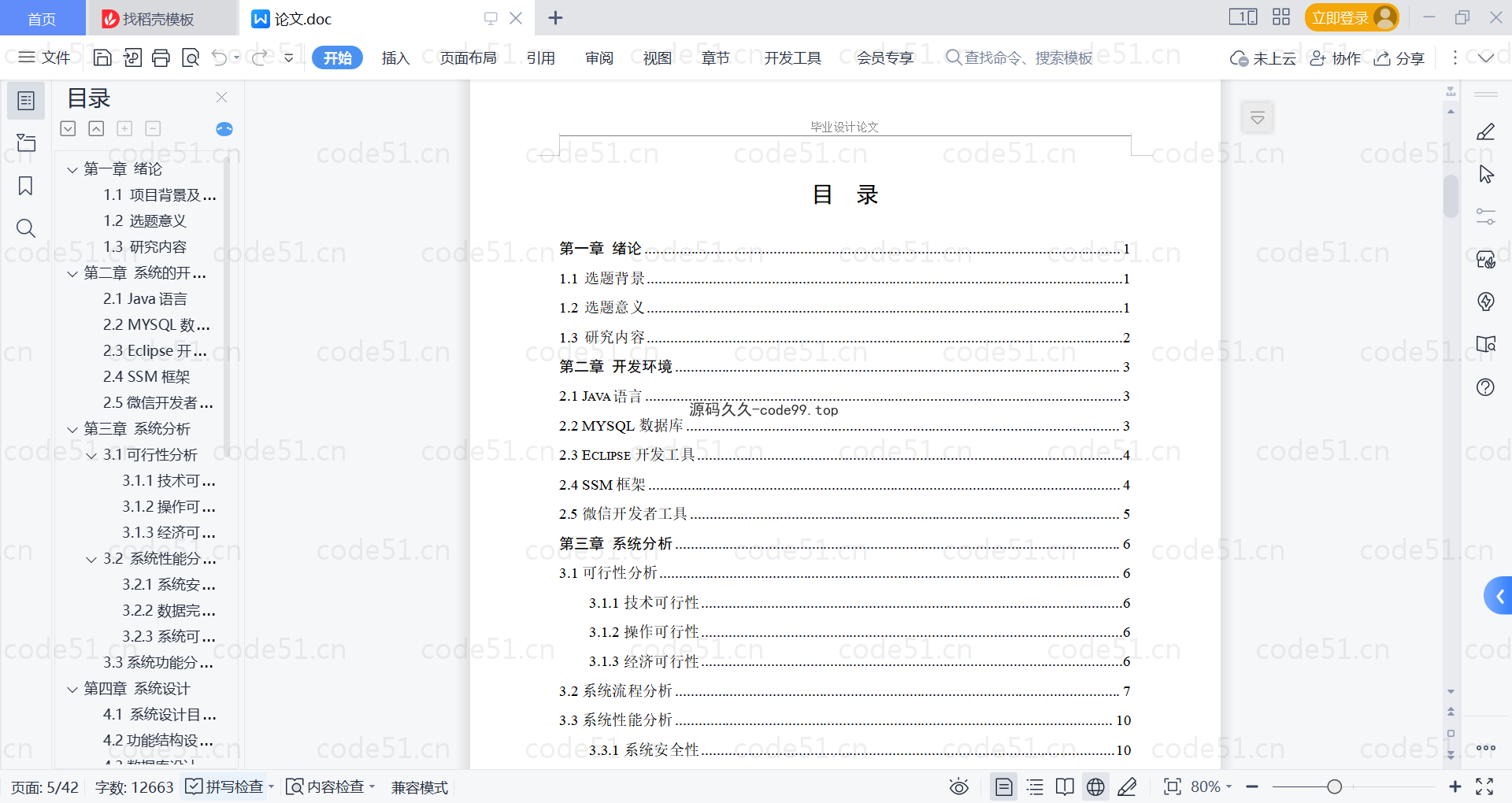Click word count 字数: 12663
Image resolution: width=1512 pixels, height=803 pixels.
point(134,786)
